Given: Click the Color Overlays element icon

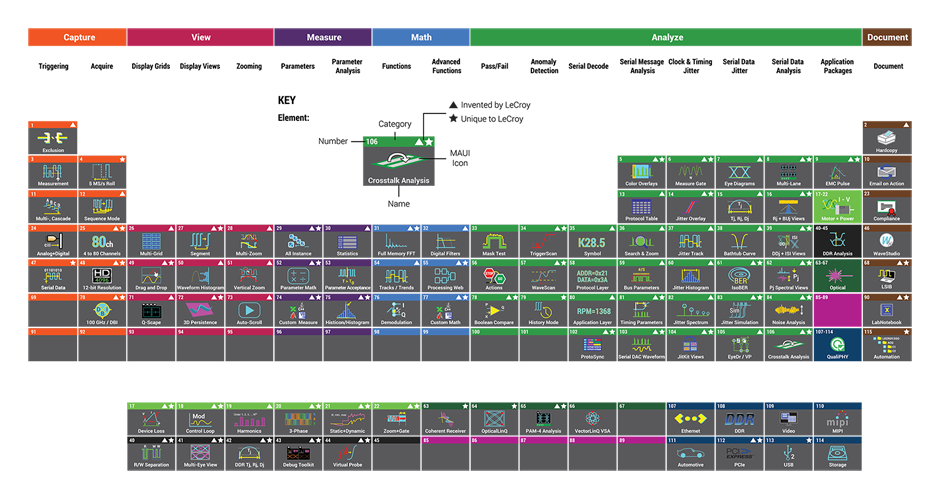Looking at the screenshot, I should pos(641,172).
